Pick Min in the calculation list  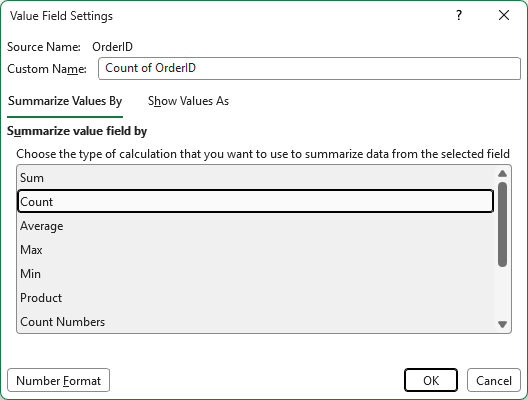(x=255, y=274)
